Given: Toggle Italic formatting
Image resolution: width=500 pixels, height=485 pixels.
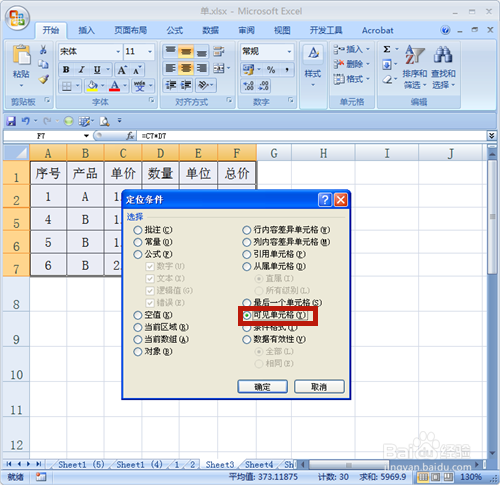Looking at the screenshot, I should [81, 70].
